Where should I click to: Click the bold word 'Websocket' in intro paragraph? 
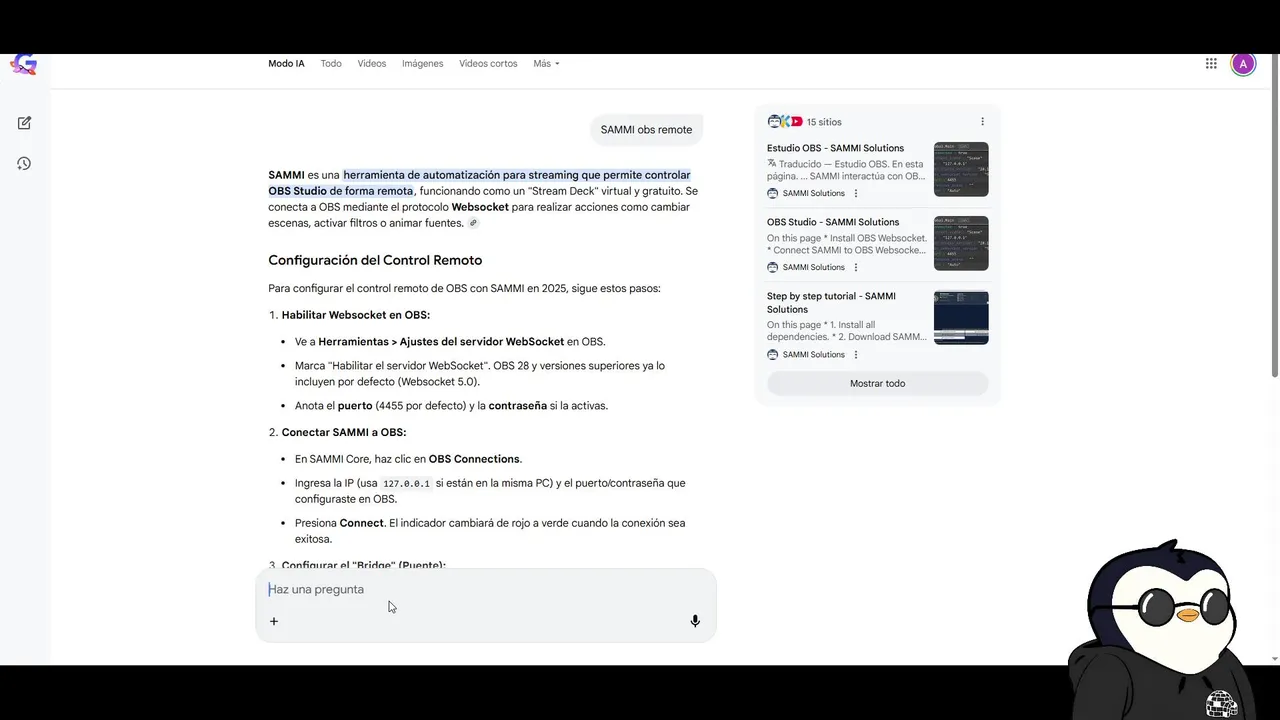pyautogui.click(x=480, y=207)
